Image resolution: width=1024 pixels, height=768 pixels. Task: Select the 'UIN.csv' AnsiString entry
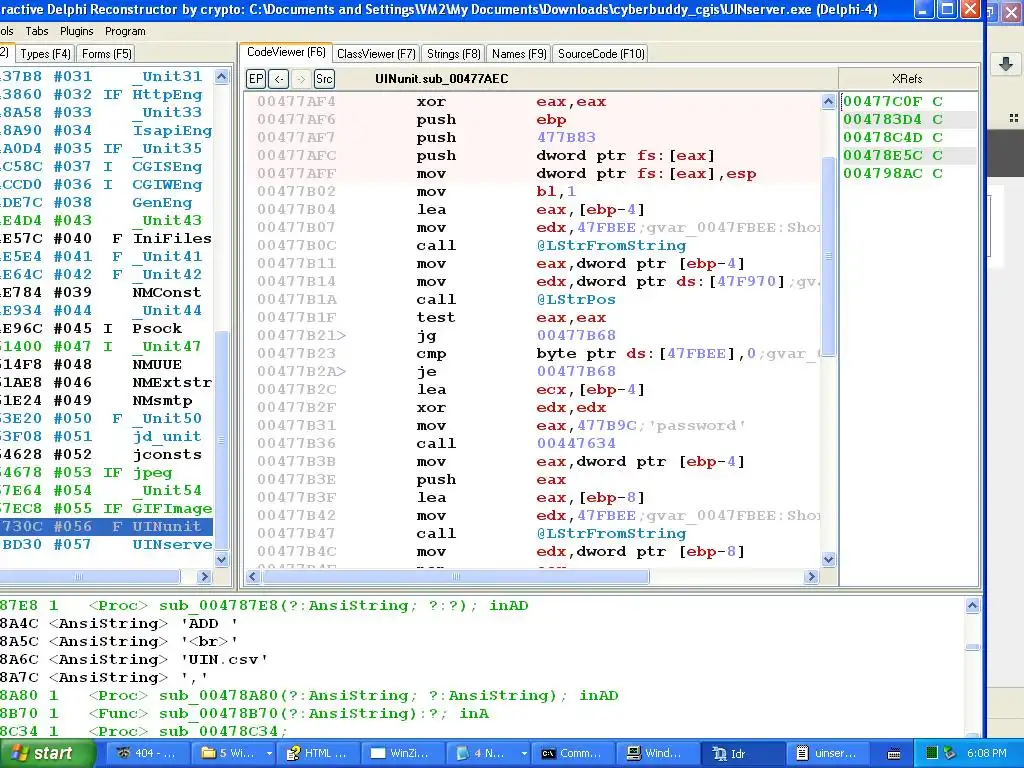[482, 660]
